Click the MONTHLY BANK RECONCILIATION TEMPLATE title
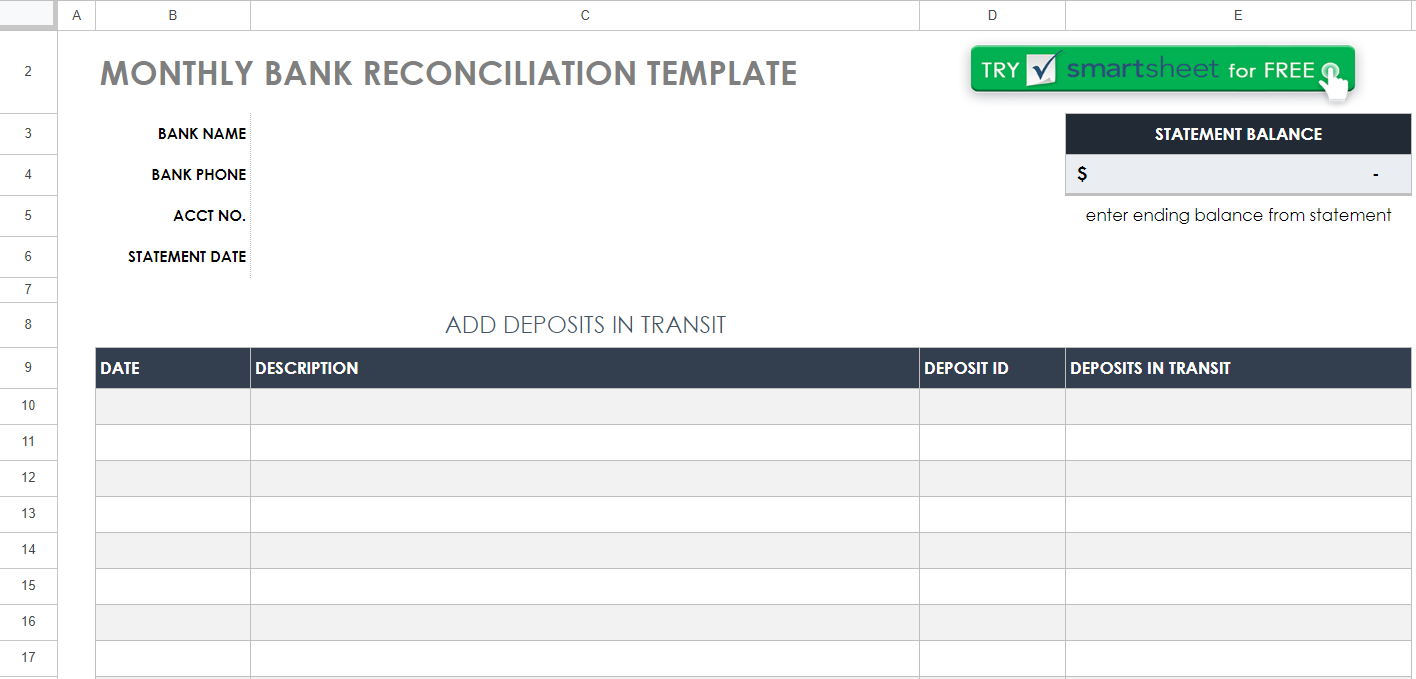This screenshot has width=1416, height=679. coord(449,73)
